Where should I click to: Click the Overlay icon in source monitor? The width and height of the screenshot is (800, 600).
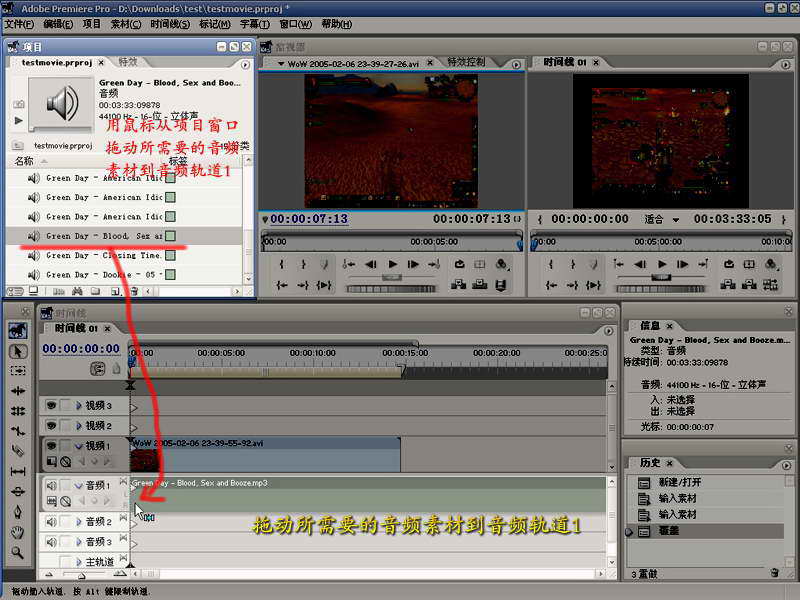pyautogui.click(x=480, y=285)
